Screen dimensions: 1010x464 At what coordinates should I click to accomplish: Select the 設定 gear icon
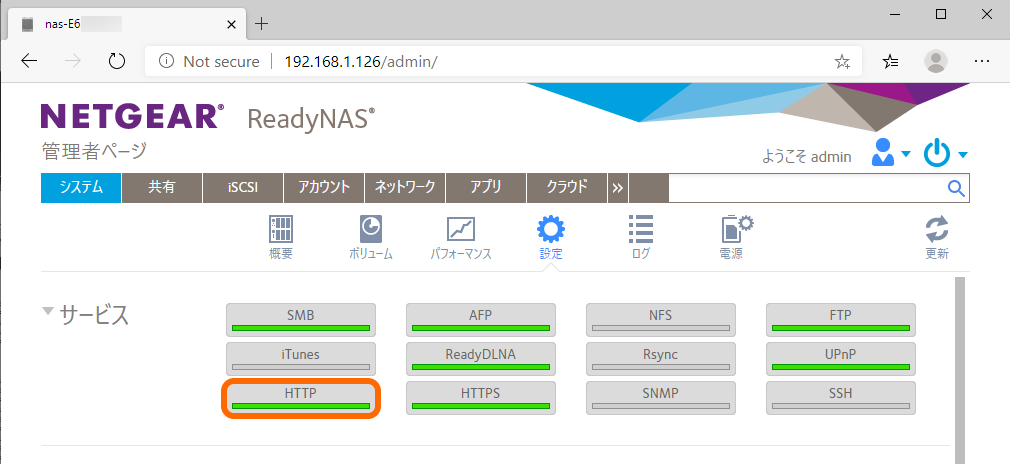(551, 229)
